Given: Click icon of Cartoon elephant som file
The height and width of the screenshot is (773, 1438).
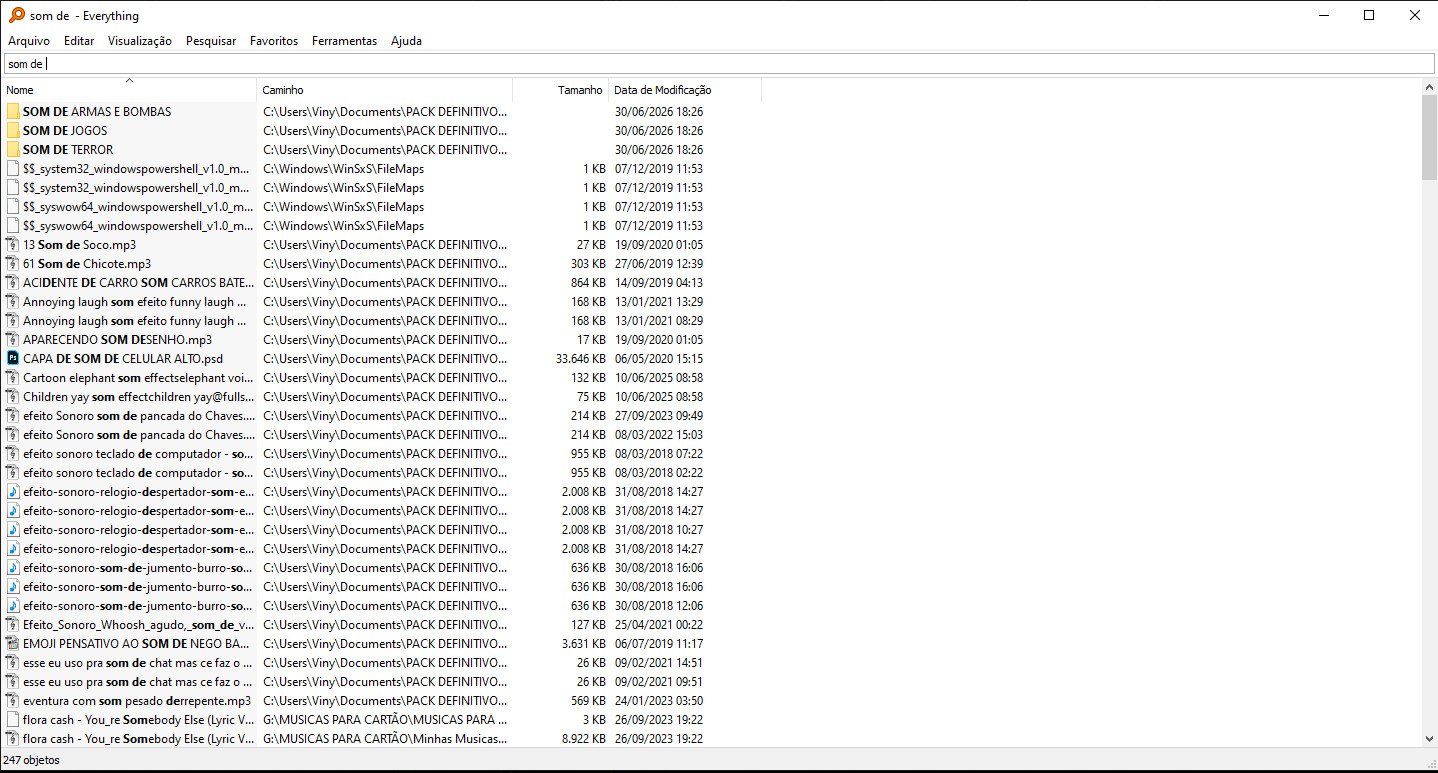Looking at the screenshot, I should (x=13, y=378).
